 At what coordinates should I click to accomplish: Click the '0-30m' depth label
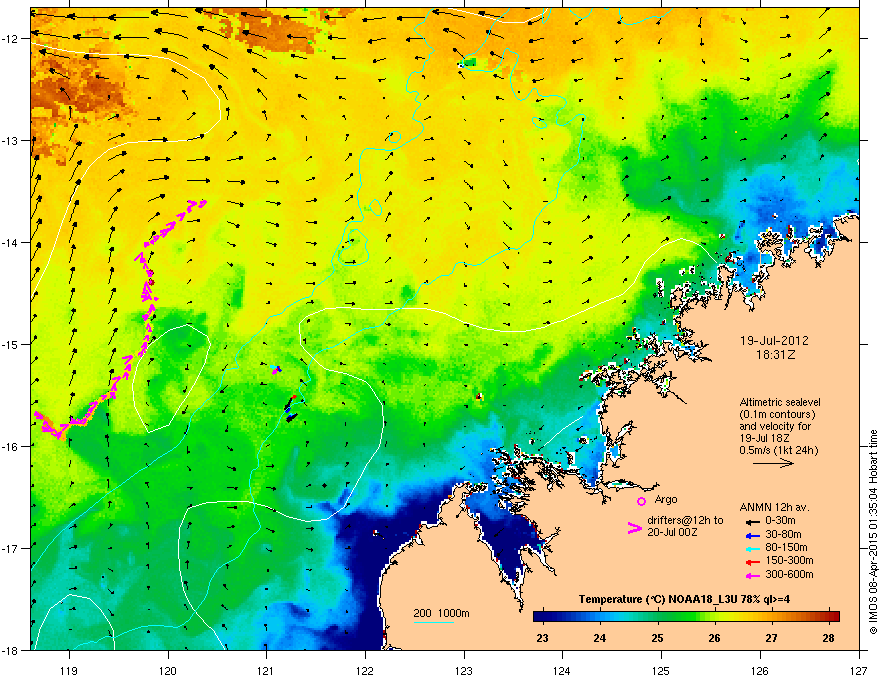click(x=780, y=521)
